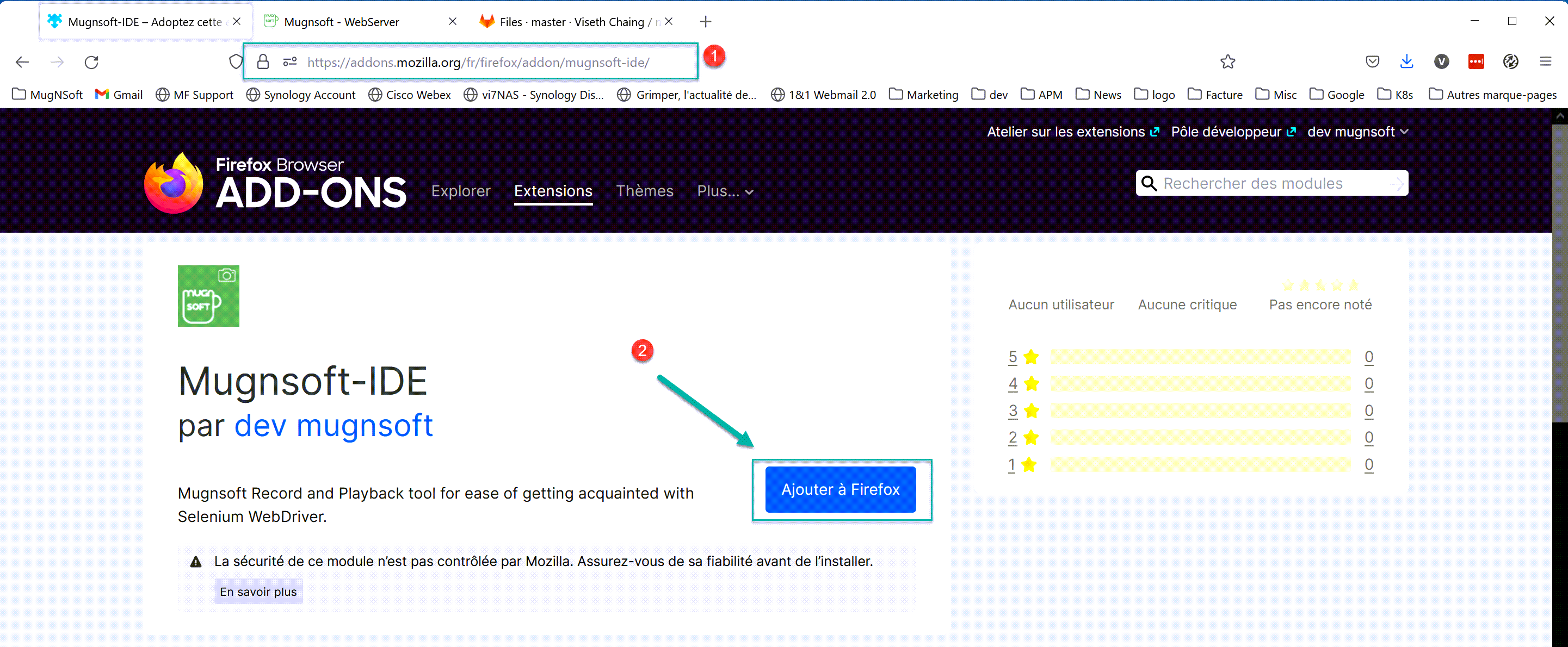Open the Google bookmark folder
This screenshot has width=1568, height=647.
(1337, 95)
